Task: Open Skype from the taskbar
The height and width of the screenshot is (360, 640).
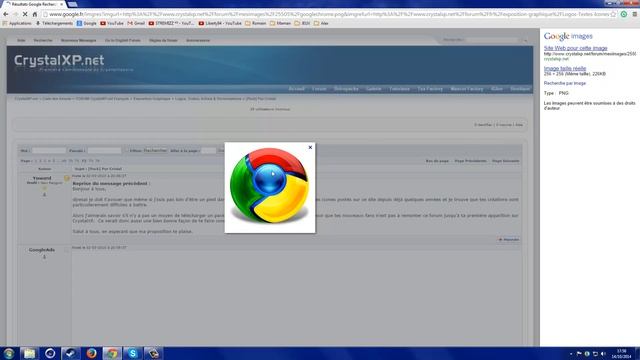Action: coord(133,353)
